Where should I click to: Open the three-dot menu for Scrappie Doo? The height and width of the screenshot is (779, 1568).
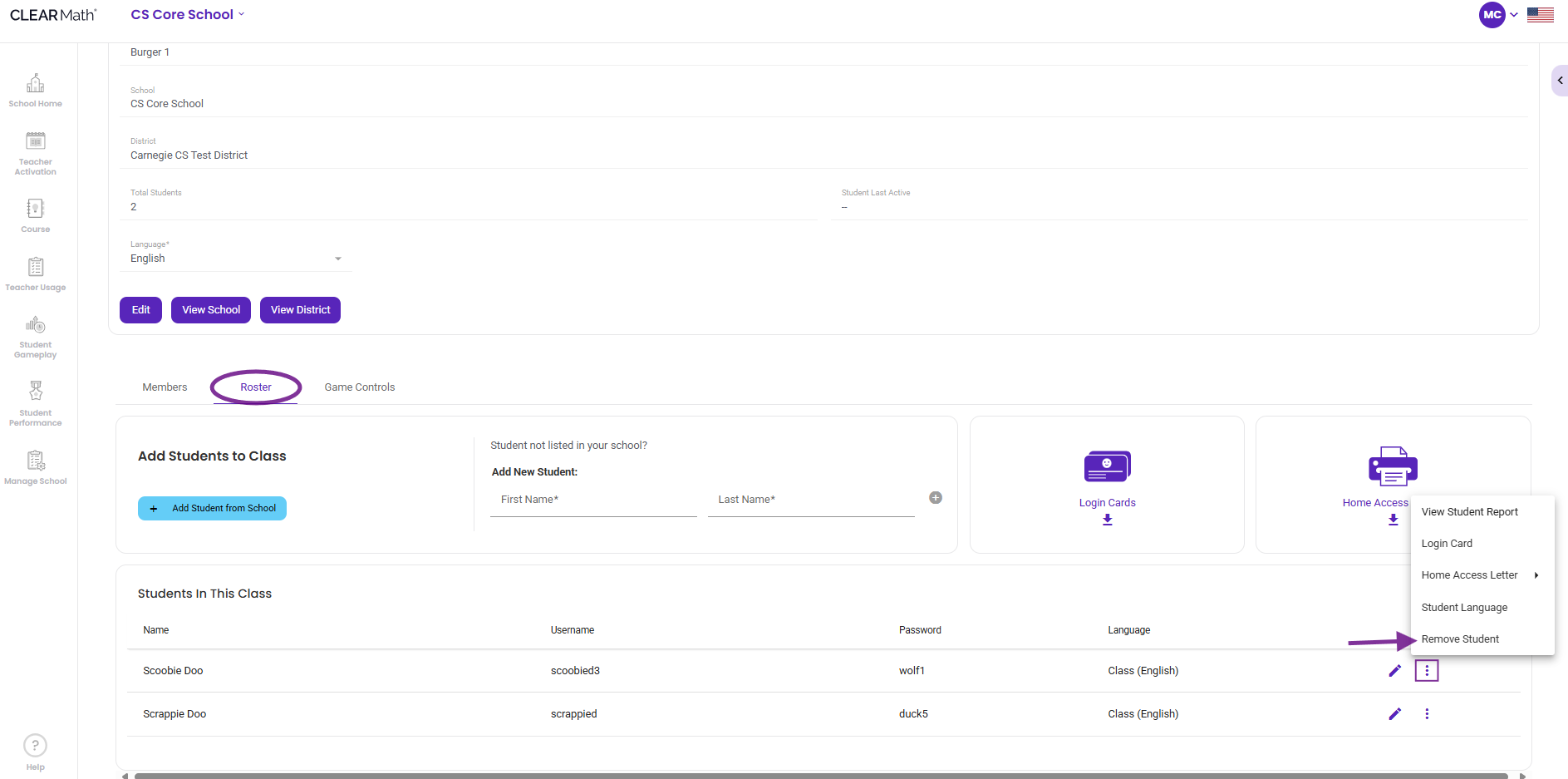[x=1427, y=714]
